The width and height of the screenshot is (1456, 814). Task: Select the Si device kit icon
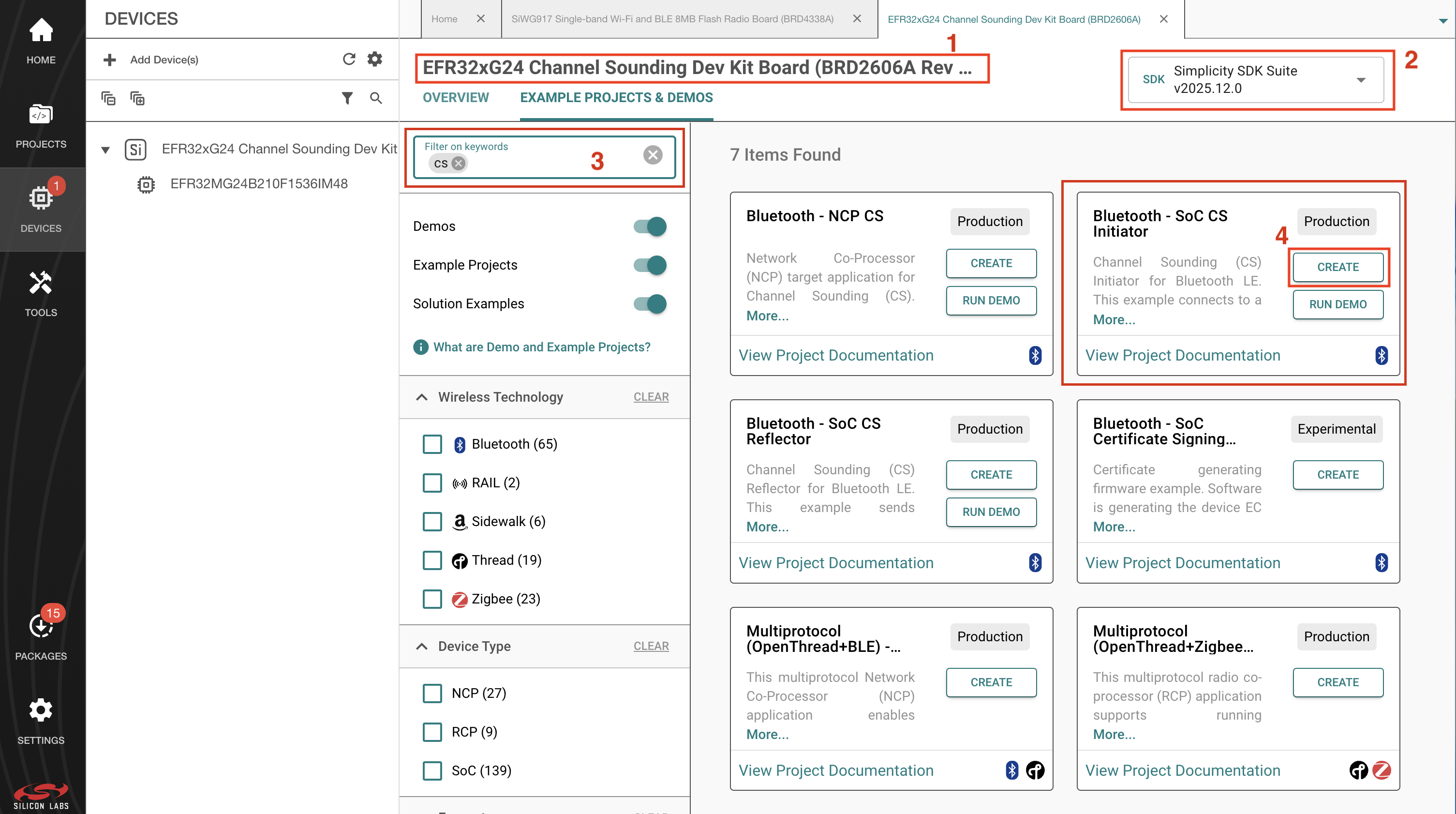135,150
